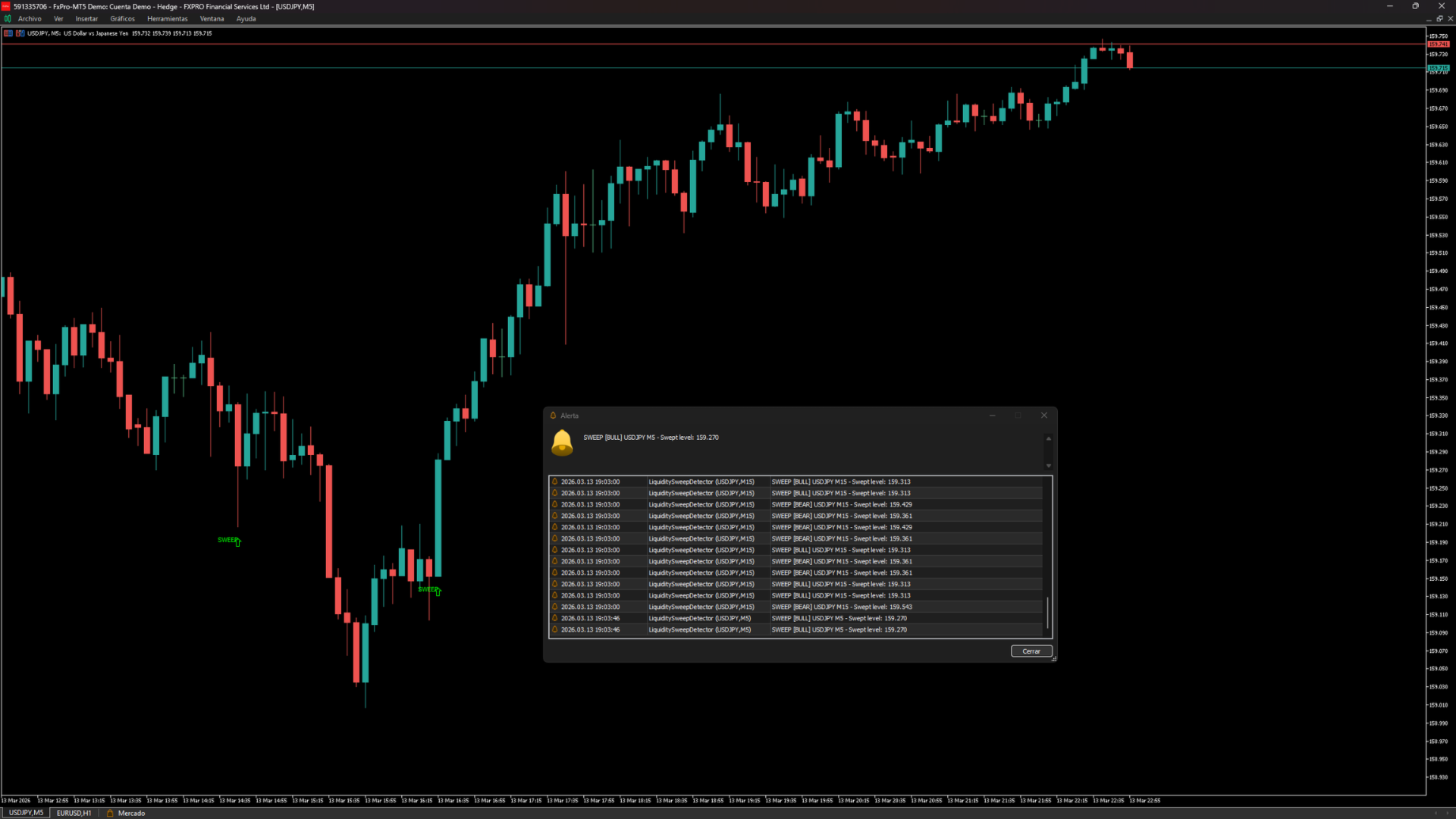
Task: Click the red price label 159.741 on axis
Action: pos(1438,44)
